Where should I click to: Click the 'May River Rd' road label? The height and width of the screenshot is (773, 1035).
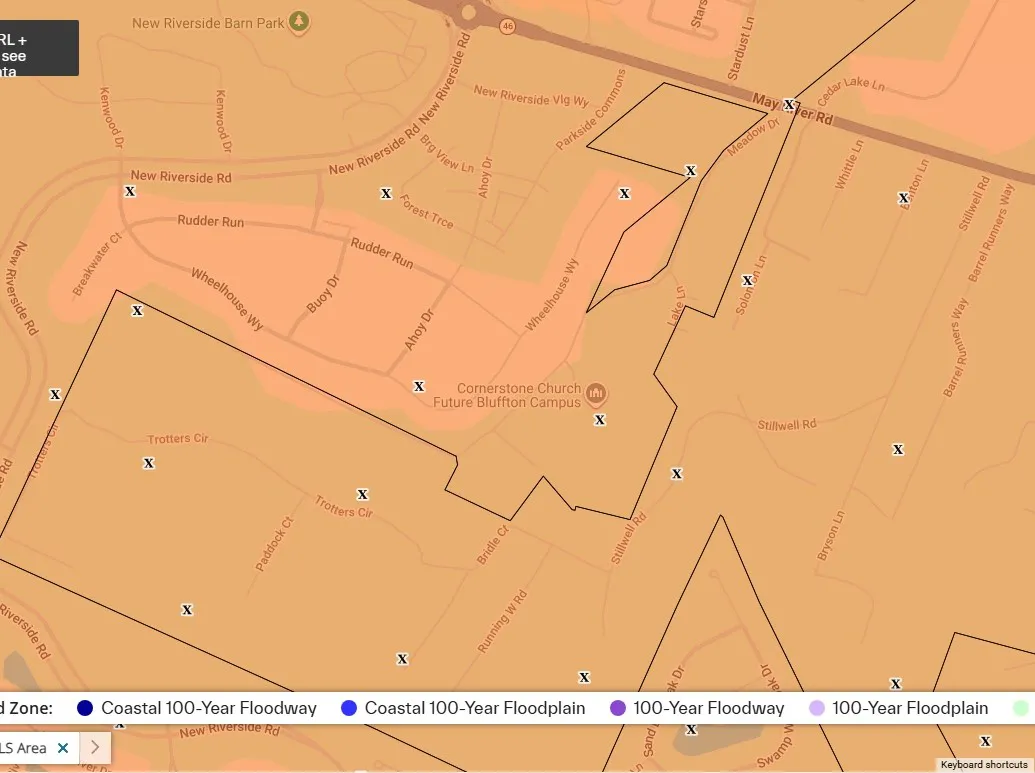tap(793, 109)
